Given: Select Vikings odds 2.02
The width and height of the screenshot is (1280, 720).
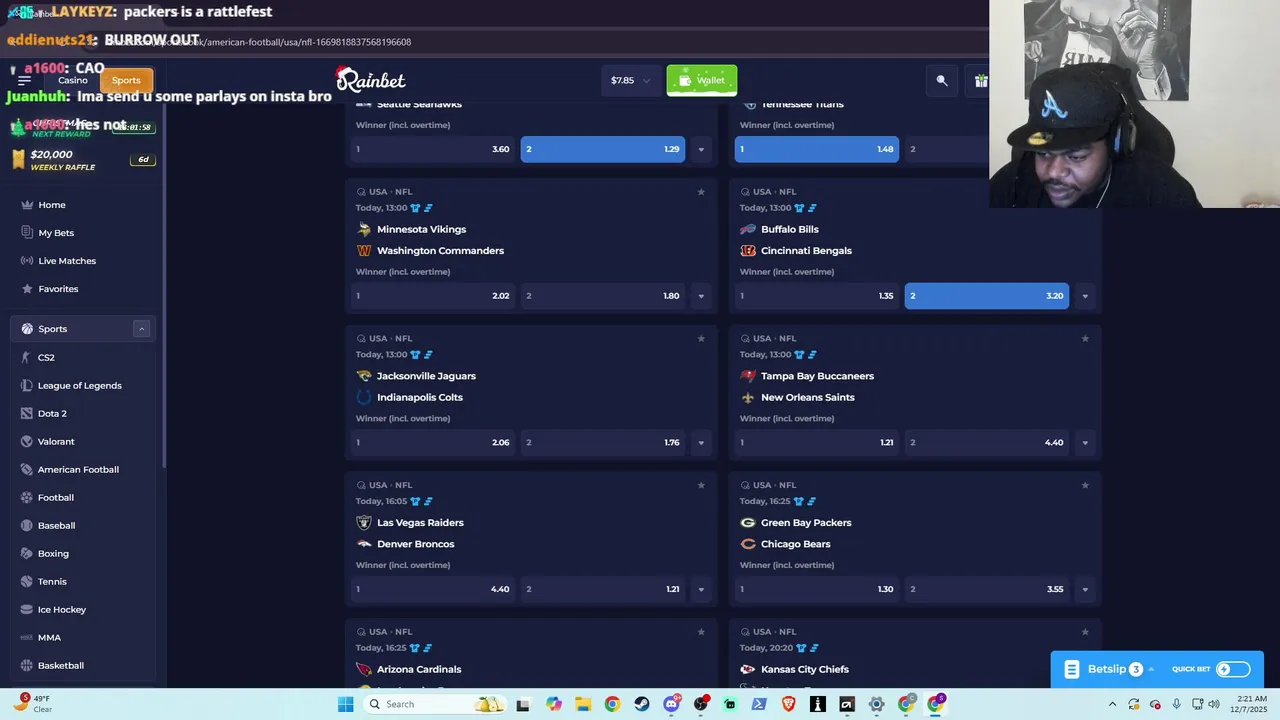Looking at the screenshot, I should (x=433, y=296).
